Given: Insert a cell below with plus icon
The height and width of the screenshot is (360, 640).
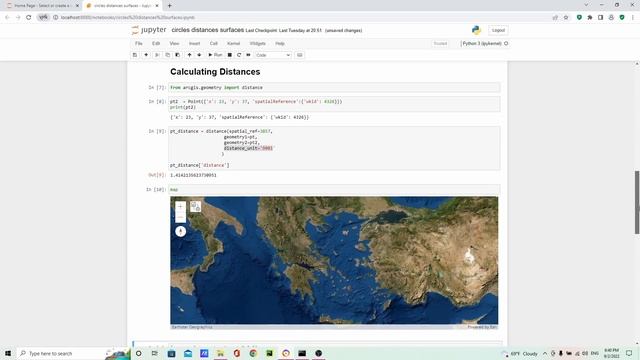Looking at the screenshot, I should (x=146, y=55).
